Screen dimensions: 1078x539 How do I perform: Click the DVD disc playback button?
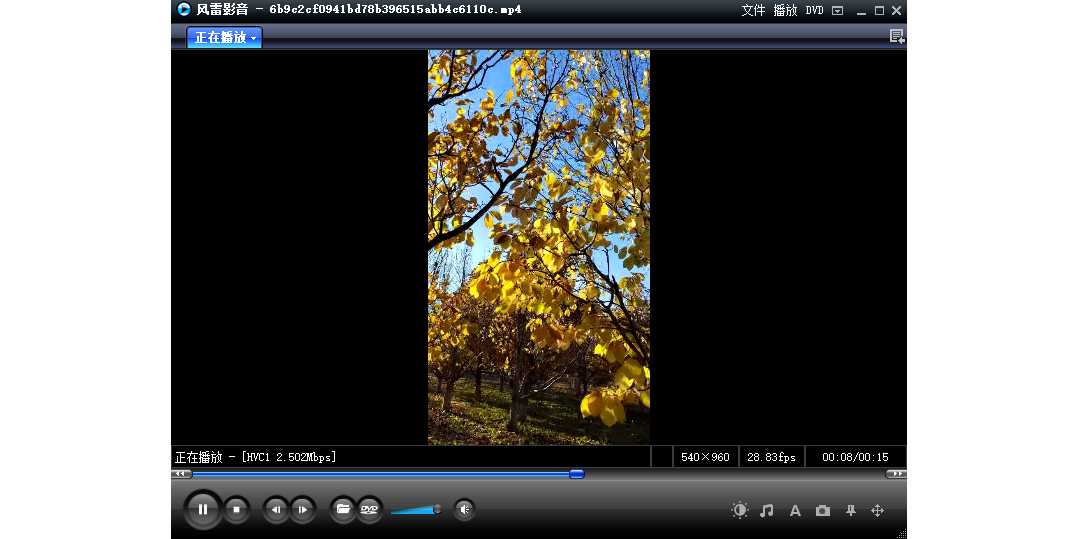pyautogui.click(x=369, y=510)
